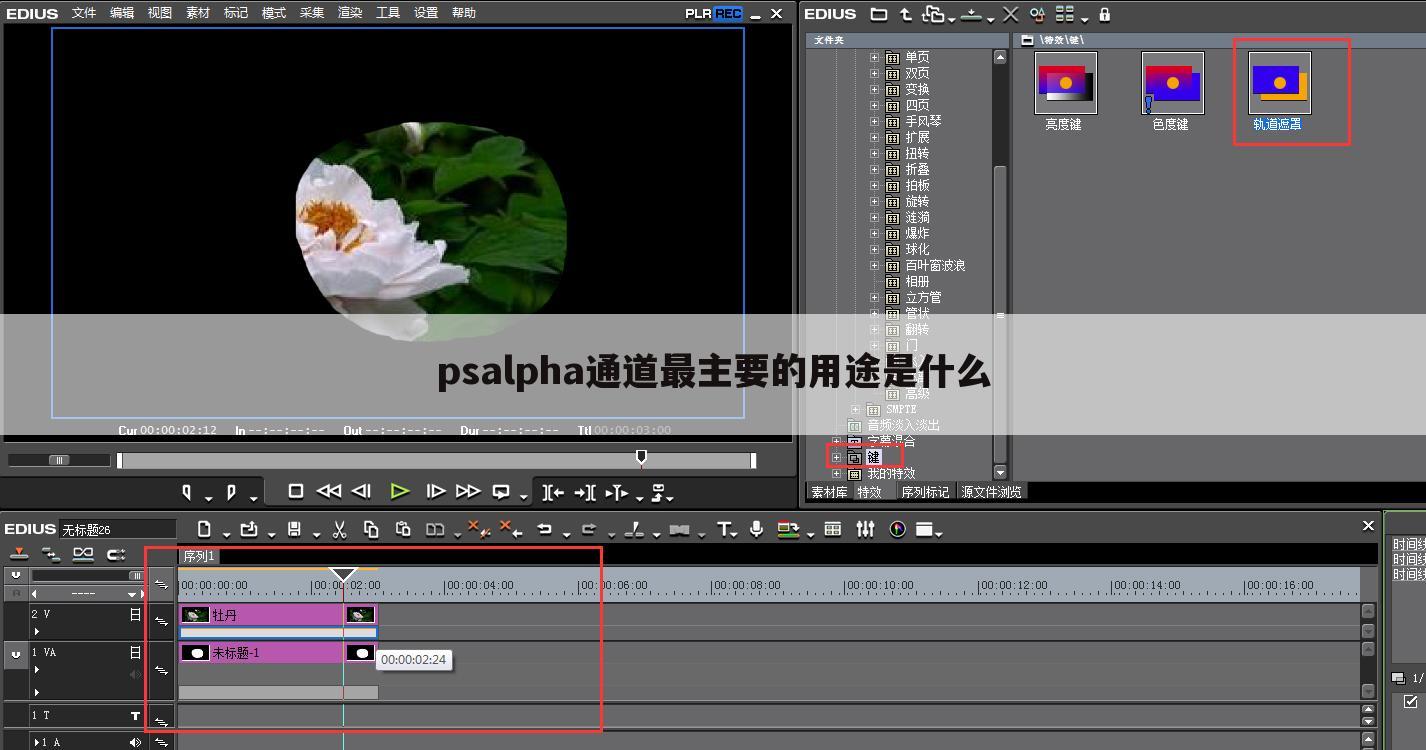
Task: Toggle video mute on track 2 V
Action: pos(135,615)
